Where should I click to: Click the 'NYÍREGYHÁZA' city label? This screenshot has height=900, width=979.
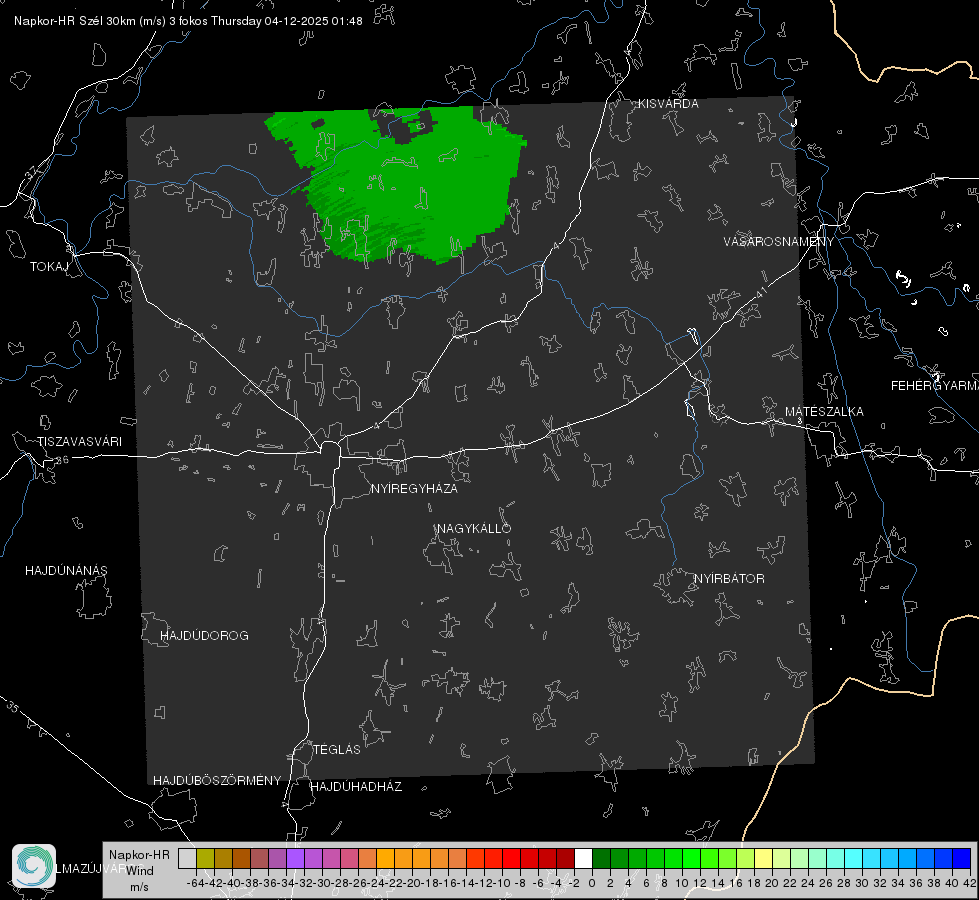(414, 488)
